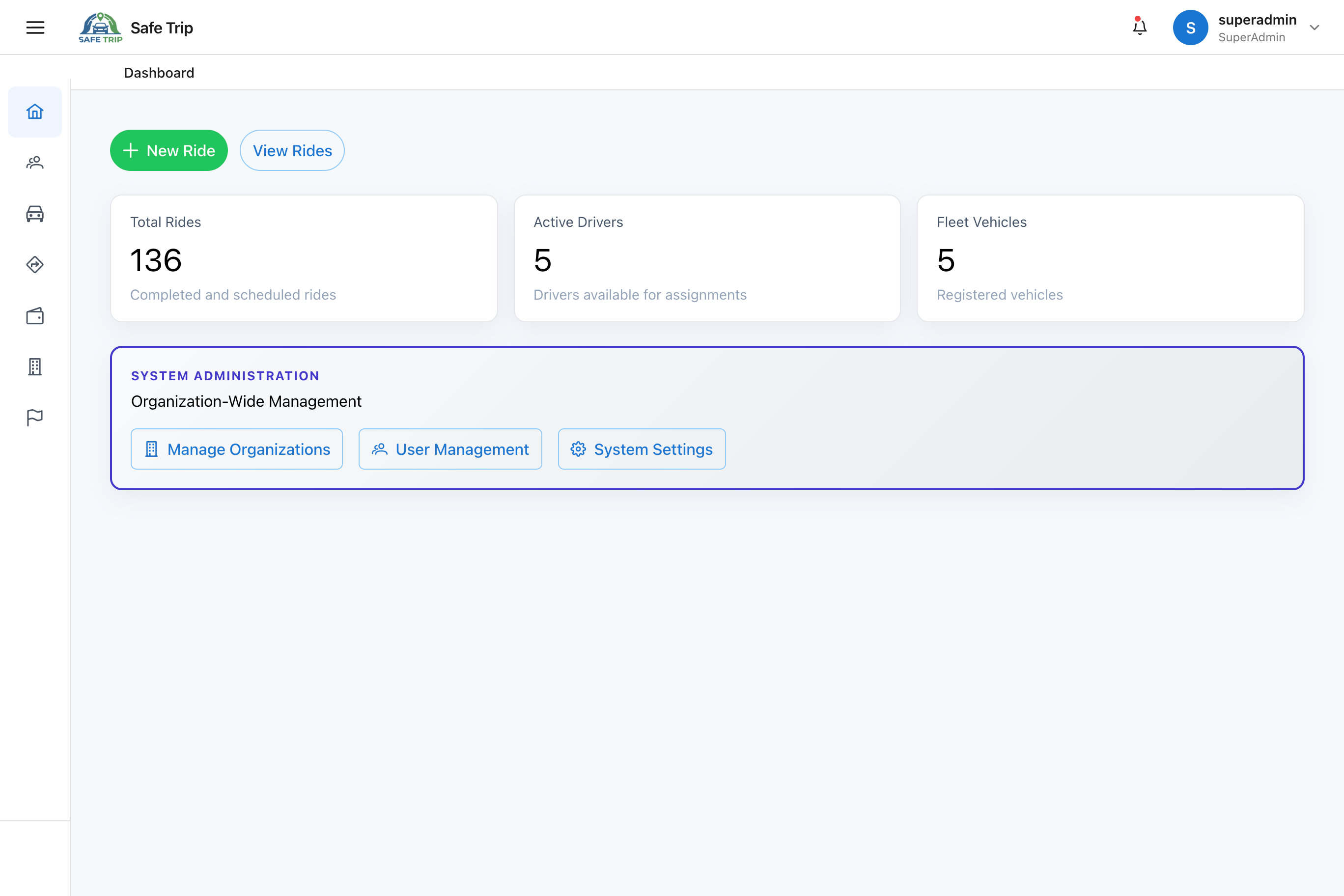1344x896 pixels.
Task: Open the hamburger menu
Action: pyautogui.click(x=35, y=28)
